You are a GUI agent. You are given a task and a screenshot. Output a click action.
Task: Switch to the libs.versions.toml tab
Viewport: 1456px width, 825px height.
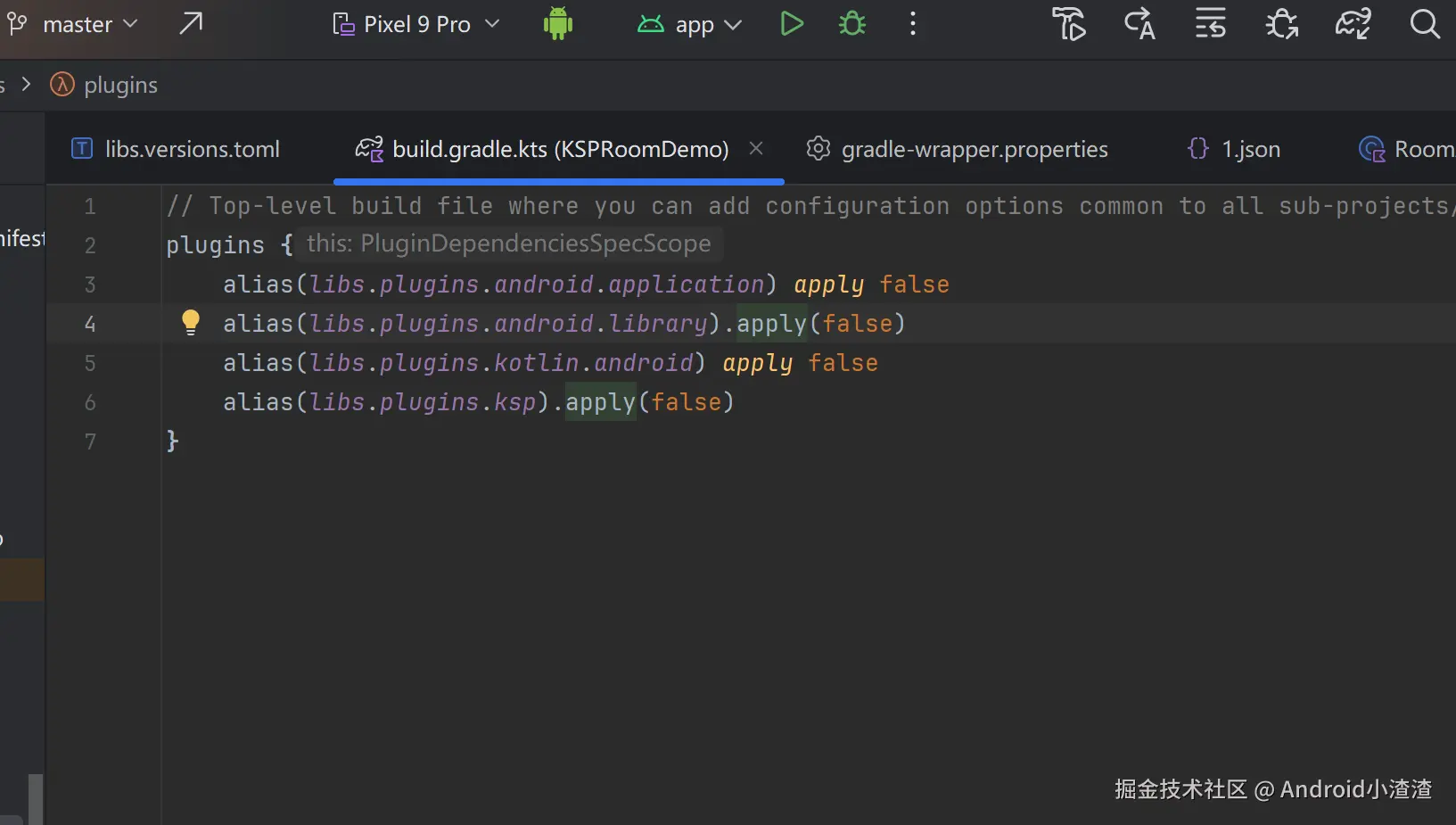point(176,149)
